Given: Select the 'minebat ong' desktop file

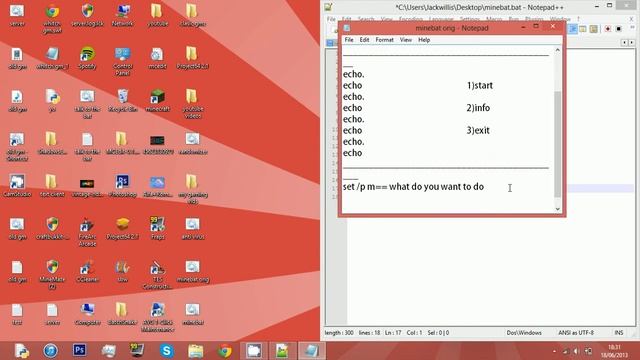Looking at the screenshot, I should click(x=193, y=271).
